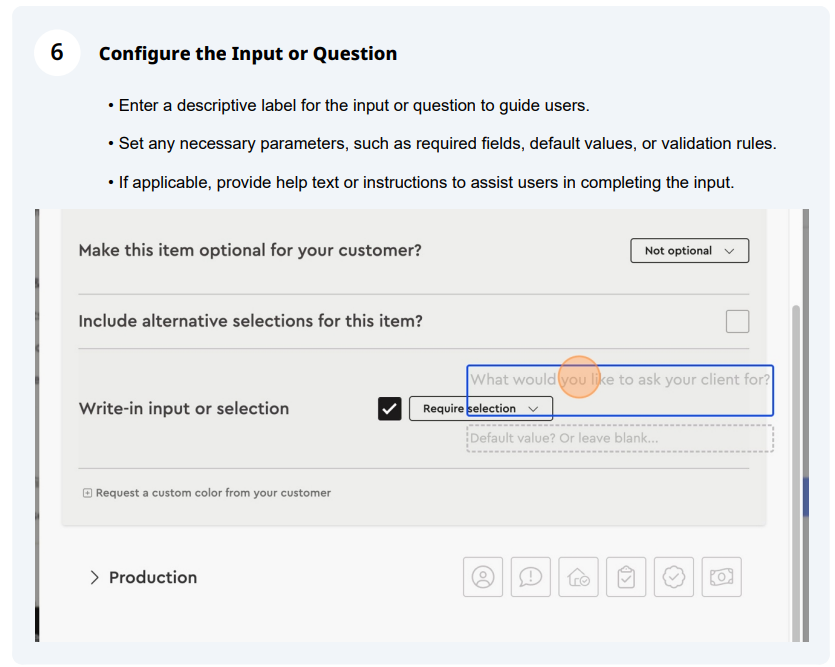
Task: Uncheck the Write-in input or selection checkbox
Action: (390, 408)
